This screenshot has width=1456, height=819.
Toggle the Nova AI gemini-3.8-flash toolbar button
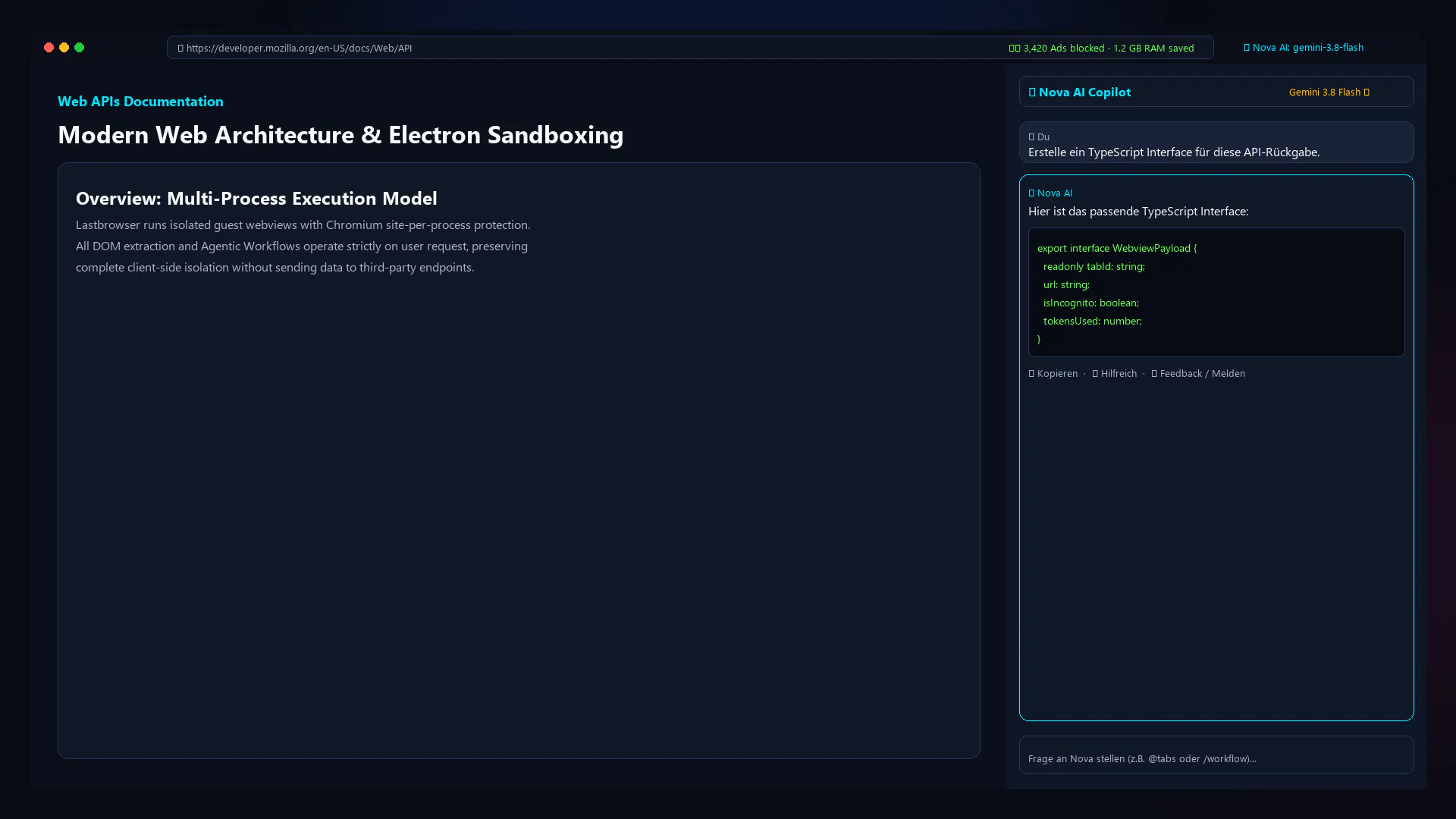coord(1304,47)
